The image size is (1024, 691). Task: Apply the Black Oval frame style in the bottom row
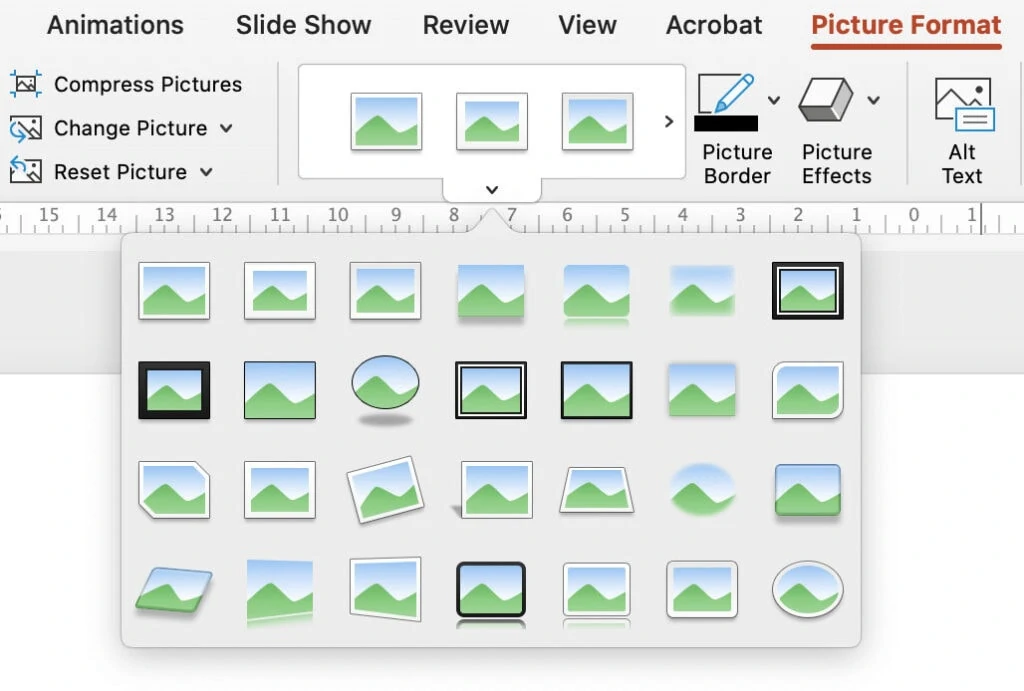coord(807,590)
